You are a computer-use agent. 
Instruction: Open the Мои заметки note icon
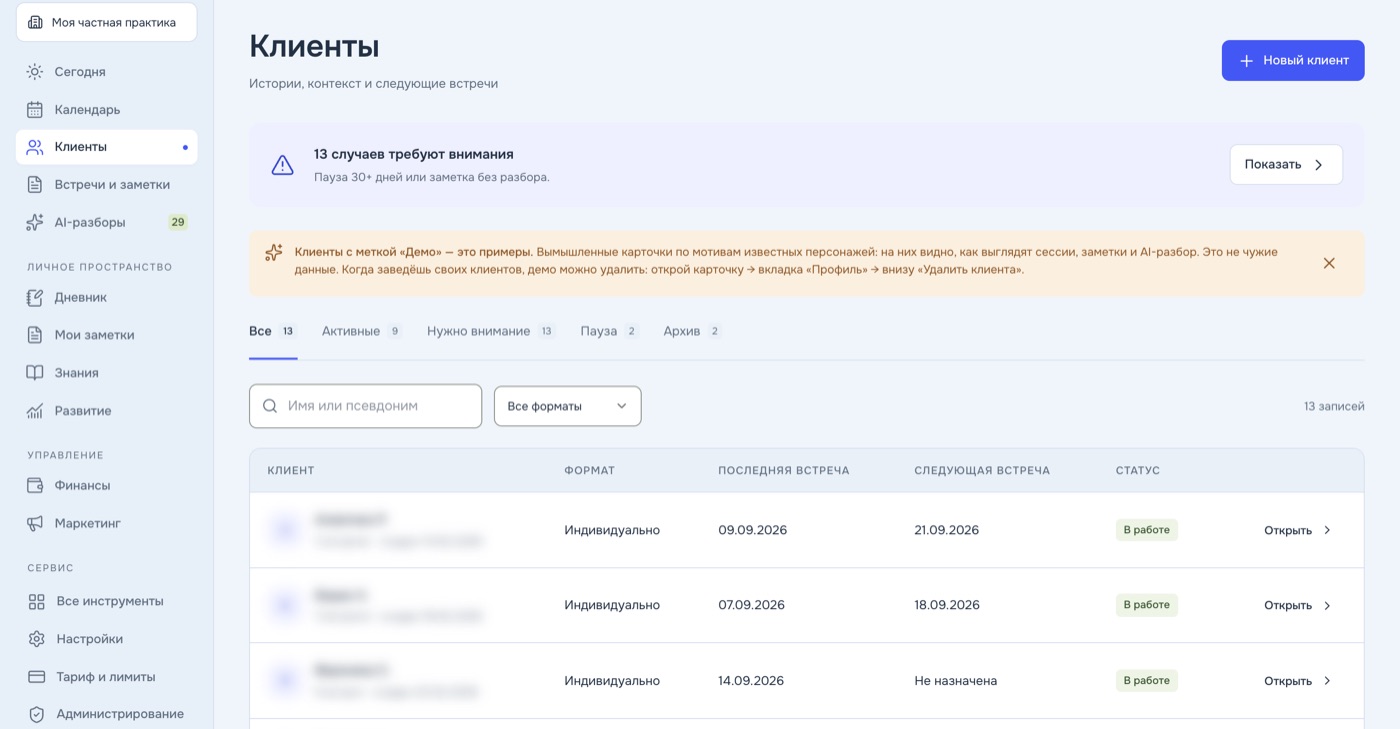point(35,335)
